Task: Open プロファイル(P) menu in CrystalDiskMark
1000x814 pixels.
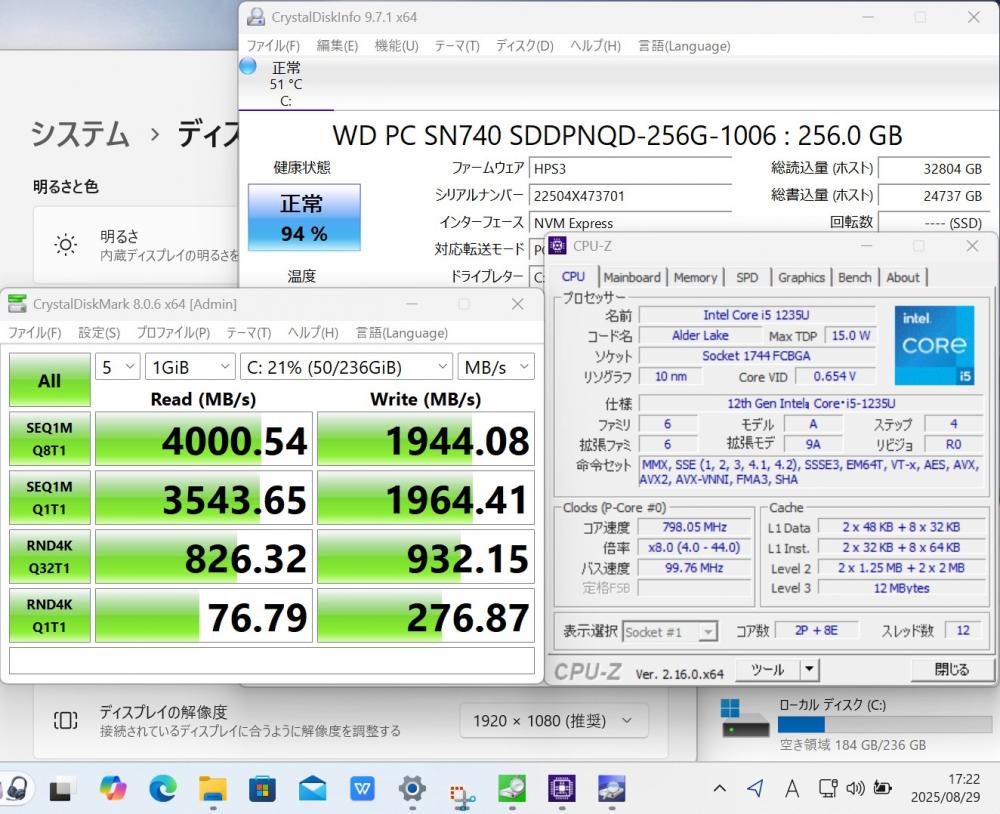Action: (x=173, y=333)
